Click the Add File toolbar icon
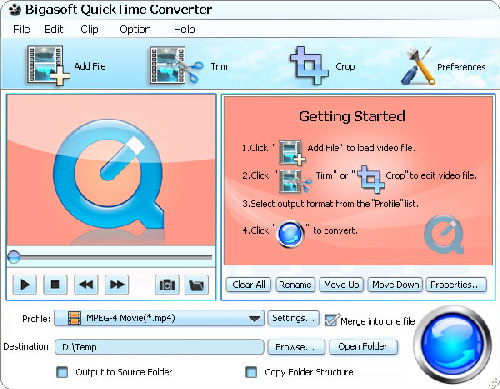Viewport: 500px width, 389px height. (48, 65)
